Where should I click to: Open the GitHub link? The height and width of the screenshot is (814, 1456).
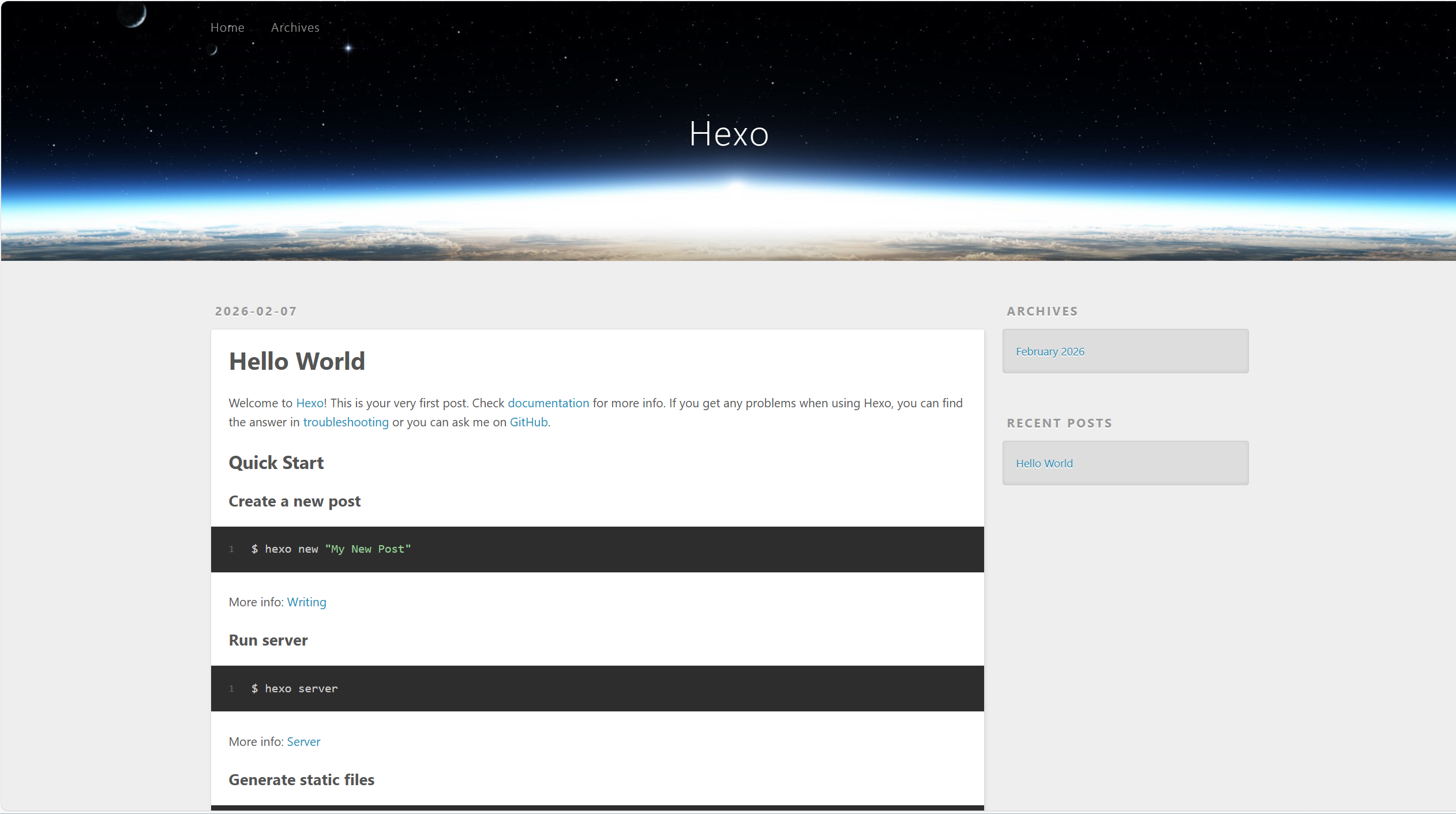[528, 422]
